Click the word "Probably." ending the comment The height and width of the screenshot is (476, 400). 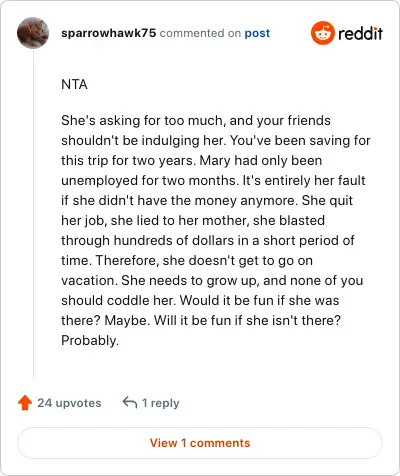click(90, 340)
